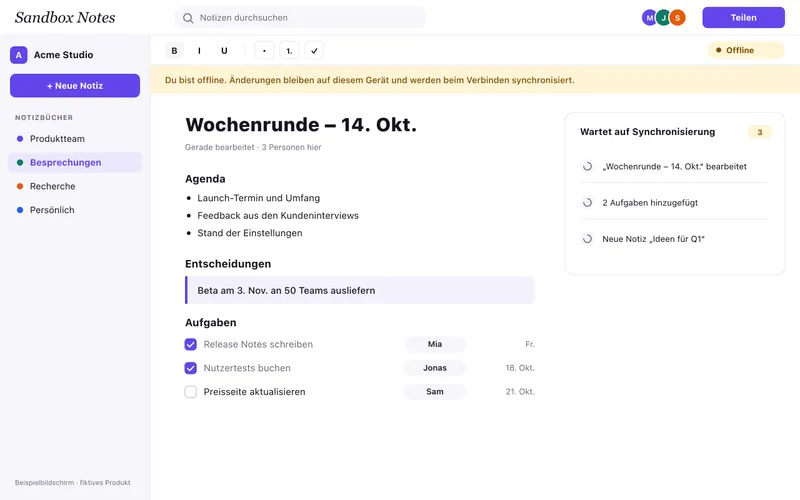Open avatar J in the header

[663, 18]
